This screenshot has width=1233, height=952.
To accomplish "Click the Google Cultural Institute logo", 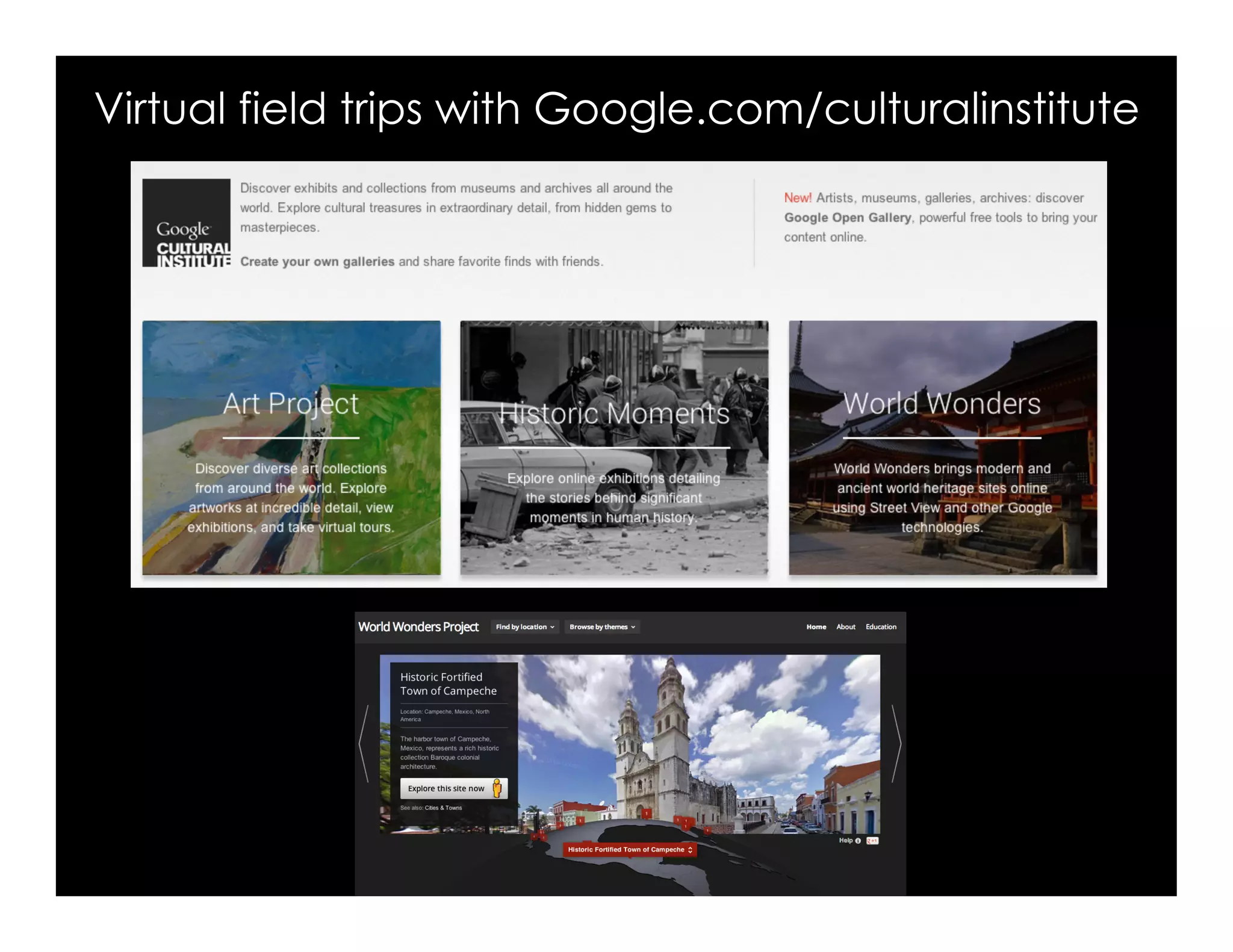I will pyautogui.click(x=186, y=223).
